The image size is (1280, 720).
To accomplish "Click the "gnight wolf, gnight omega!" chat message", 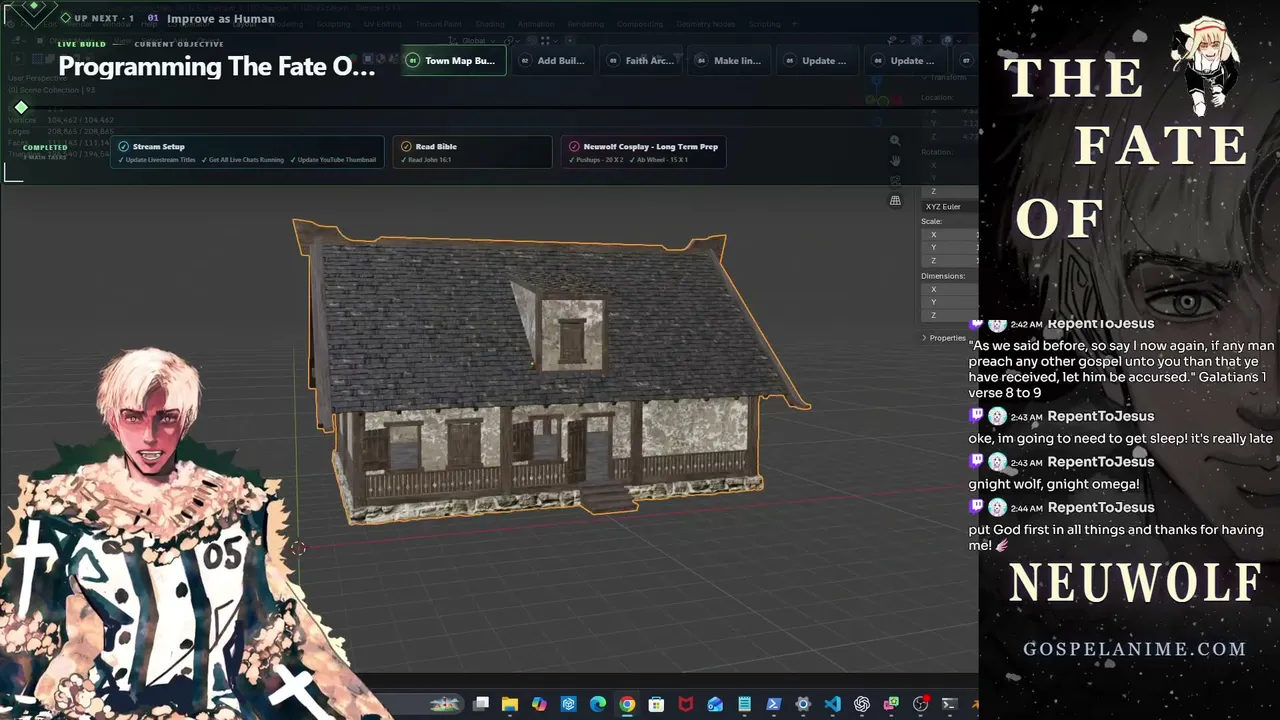I will tap(1054, 484).
